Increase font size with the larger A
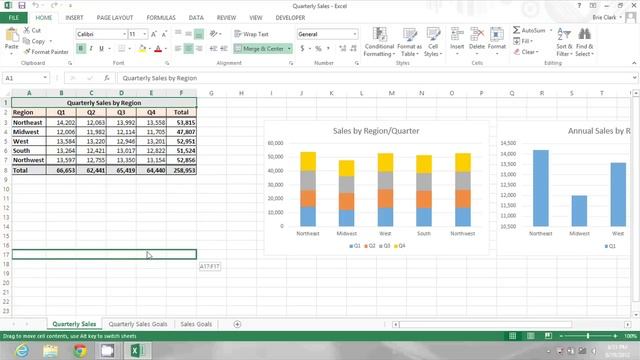Viewport: 640px width, 360px height. (154, 34)
